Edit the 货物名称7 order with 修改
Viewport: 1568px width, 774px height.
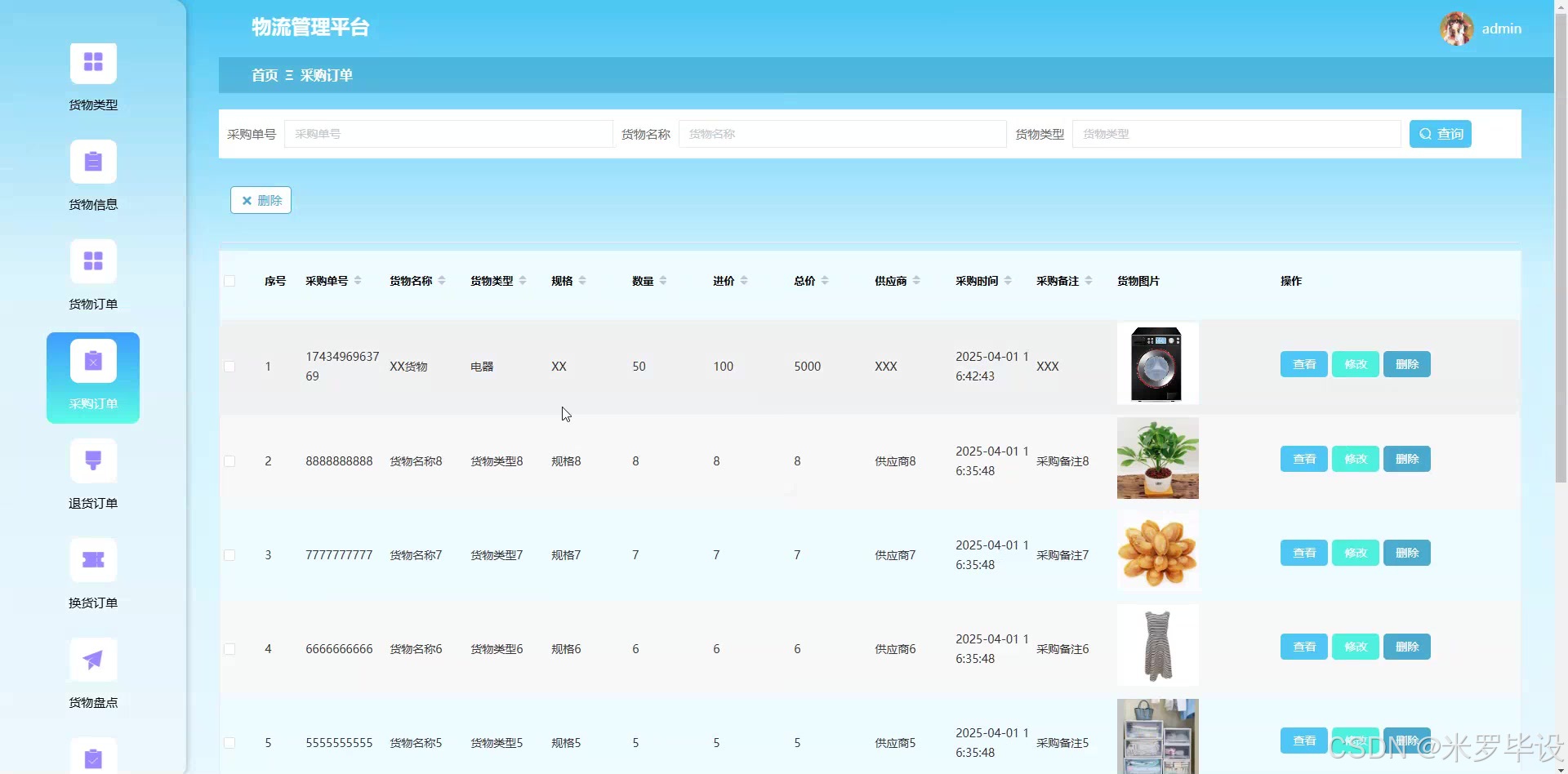pyautogui.click(x=1356, y=553)
